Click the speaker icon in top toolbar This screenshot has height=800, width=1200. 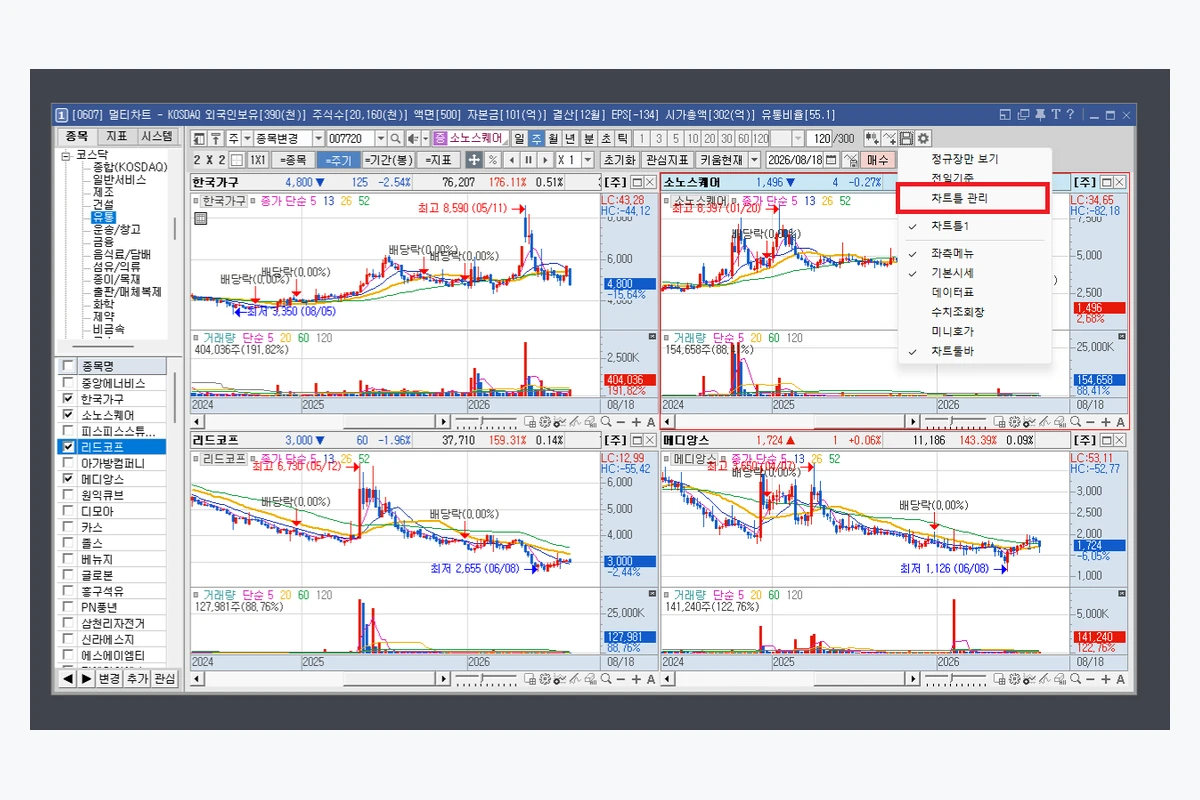412,139
